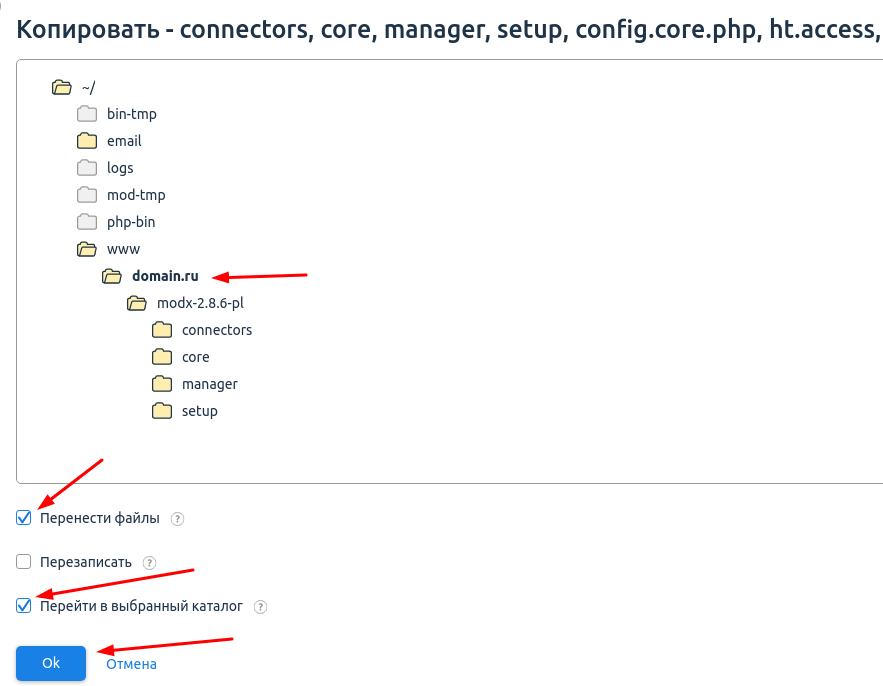The height and width of the screenshot is (686, 883).
Task: Toggle Перейти в выбранный каталог checkbox
Action: 24,606
